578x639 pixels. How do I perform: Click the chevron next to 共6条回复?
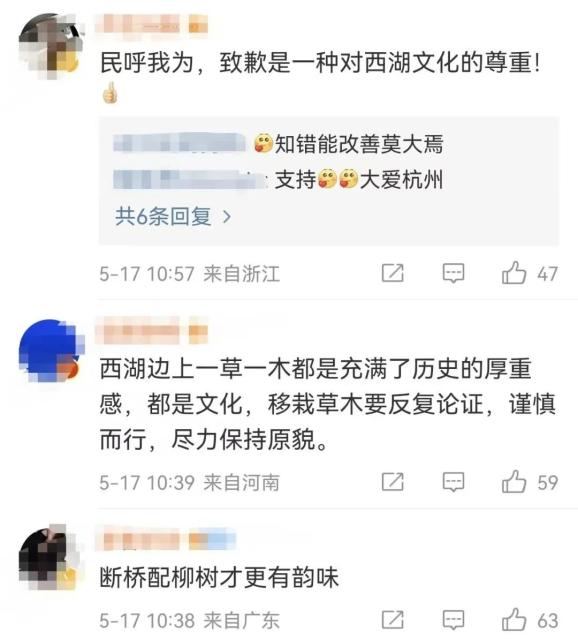pyautogui.click(x=227, y=217)
